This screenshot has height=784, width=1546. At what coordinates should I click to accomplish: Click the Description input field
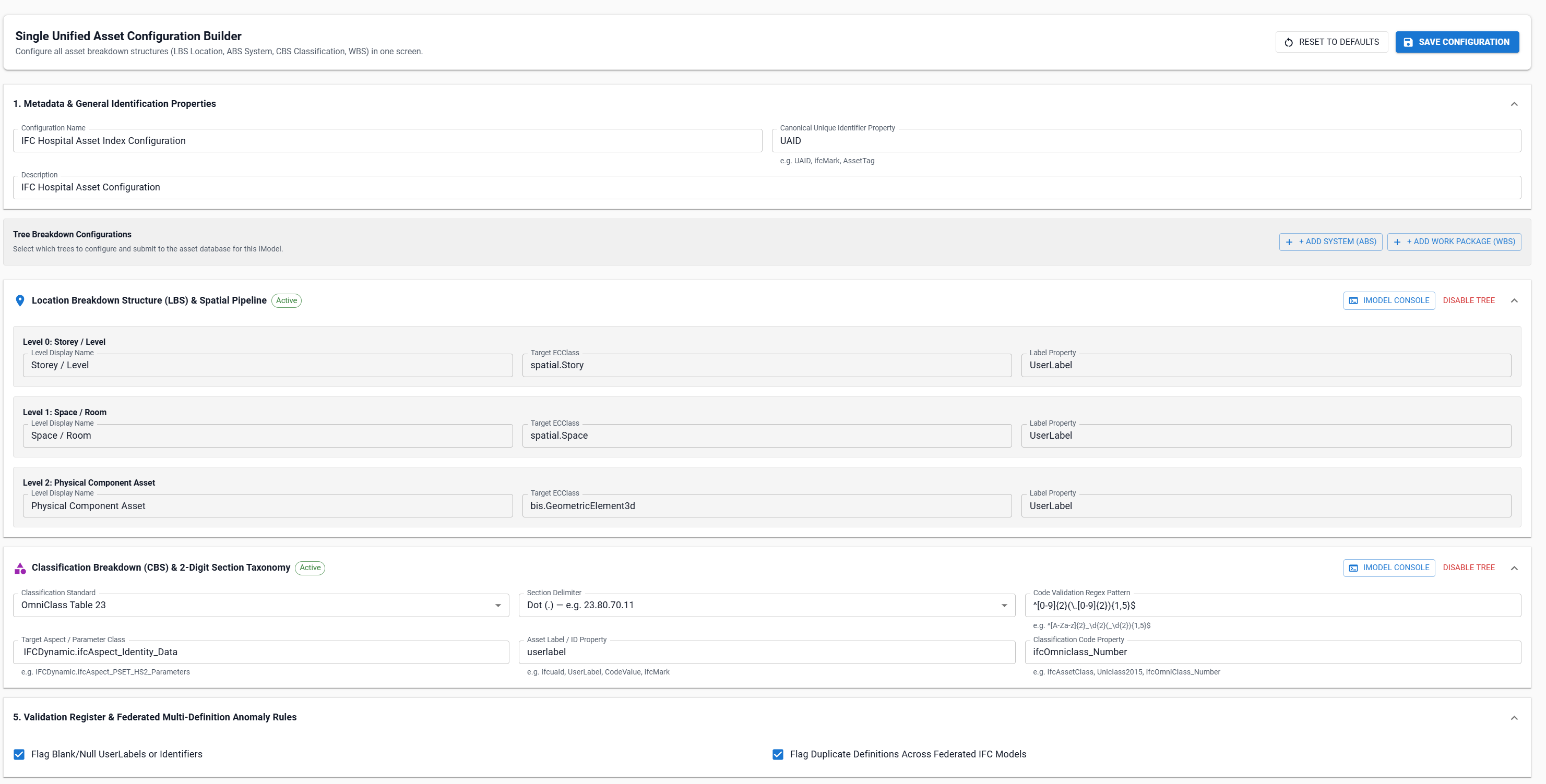(767, 188)
